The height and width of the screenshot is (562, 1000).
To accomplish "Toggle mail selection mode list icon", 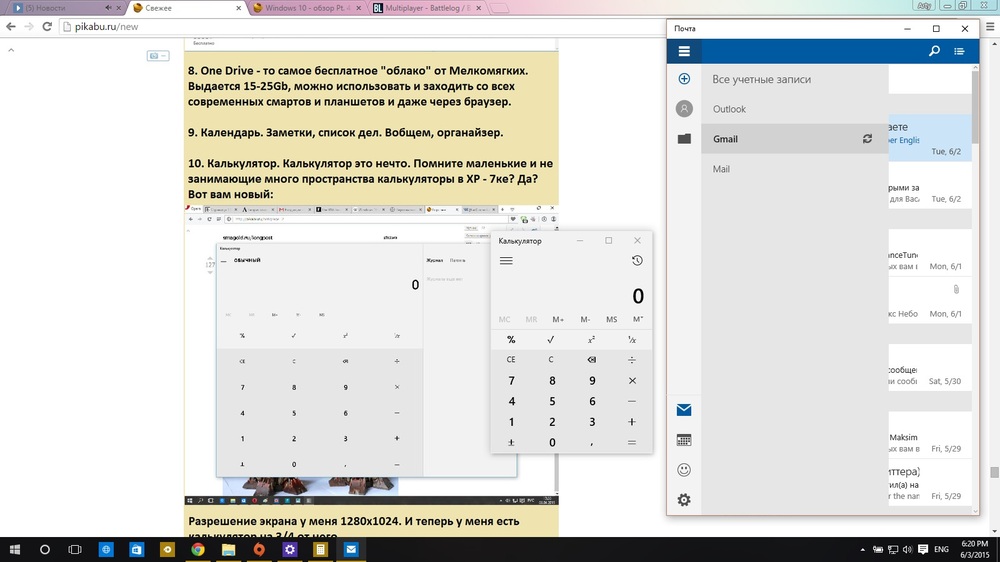I will click(960, 51).
